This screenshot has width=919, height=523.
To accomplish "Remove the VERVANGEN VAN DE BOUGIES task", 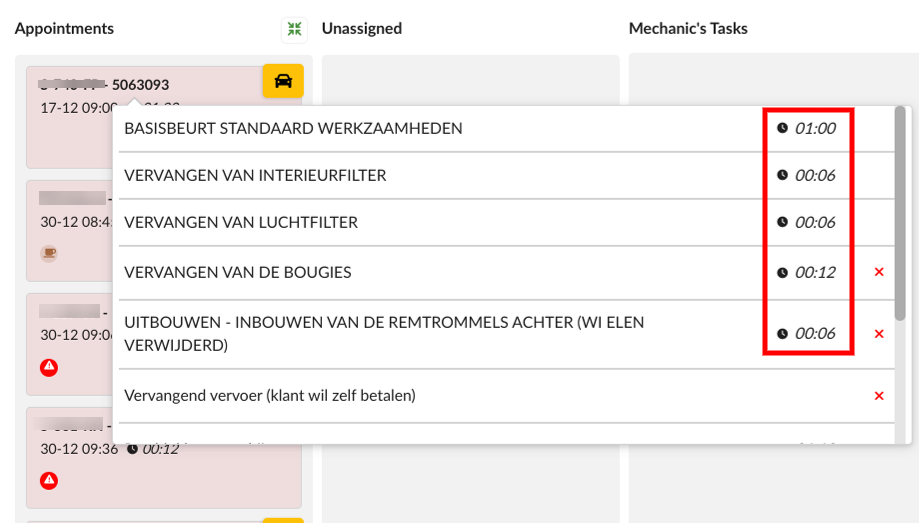I will pos(879,272).
